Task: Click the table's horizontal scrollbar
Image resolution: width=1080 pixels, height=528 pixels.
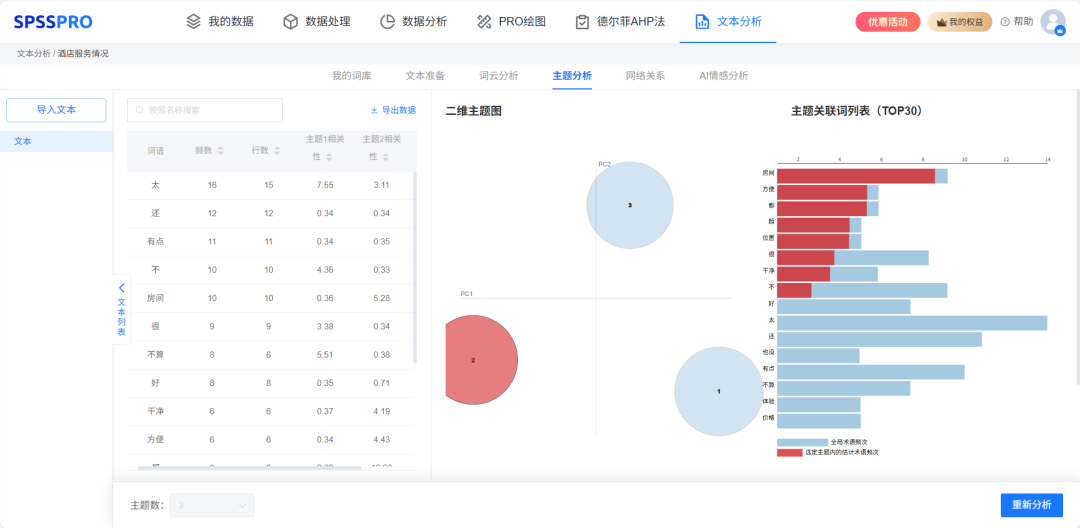Action: pos(249,468)
